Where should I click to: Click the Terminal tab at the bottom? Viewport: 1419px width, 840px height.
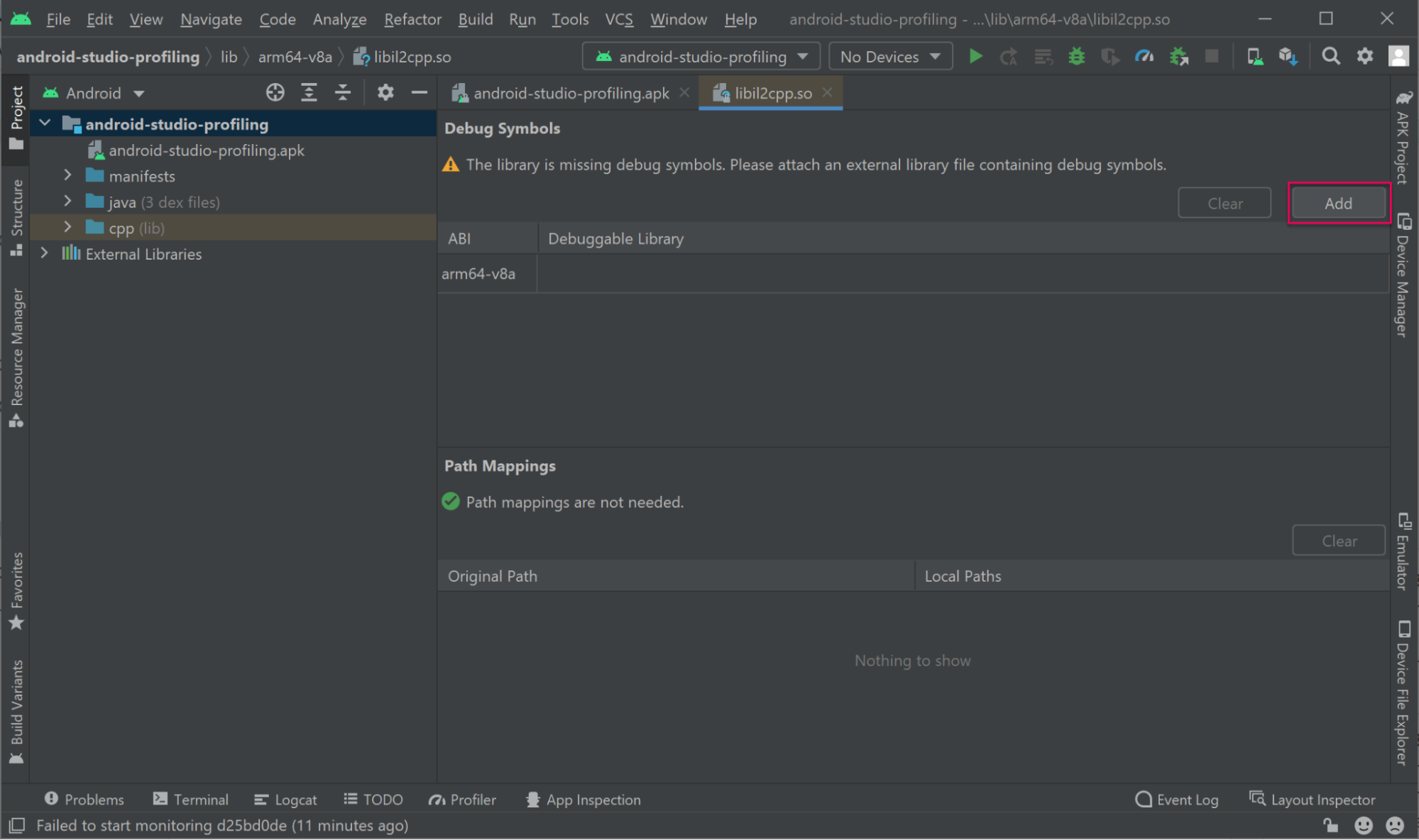coord(197,799)
